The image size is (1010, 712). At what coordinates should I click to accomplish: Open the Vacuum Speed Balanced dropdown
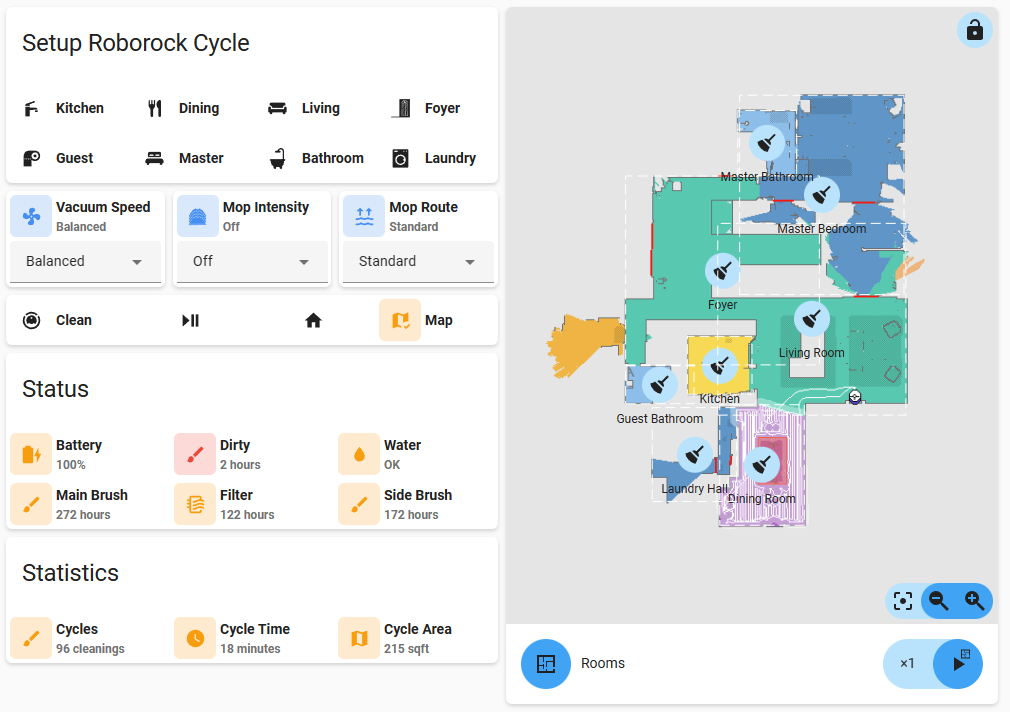[x=85, y=262]
